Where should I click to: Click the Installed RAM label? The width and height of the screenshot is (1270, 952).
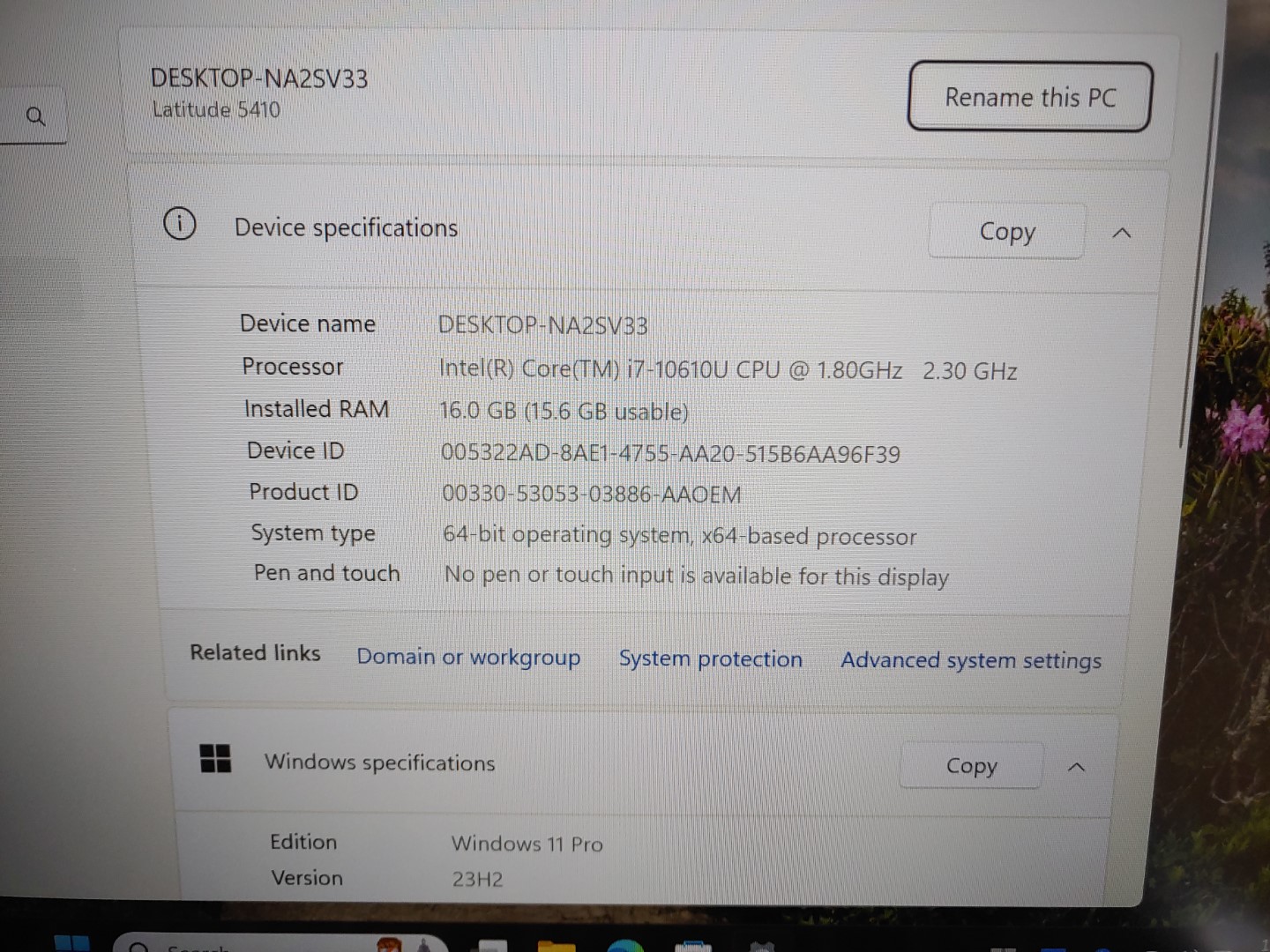pos(317,409)
